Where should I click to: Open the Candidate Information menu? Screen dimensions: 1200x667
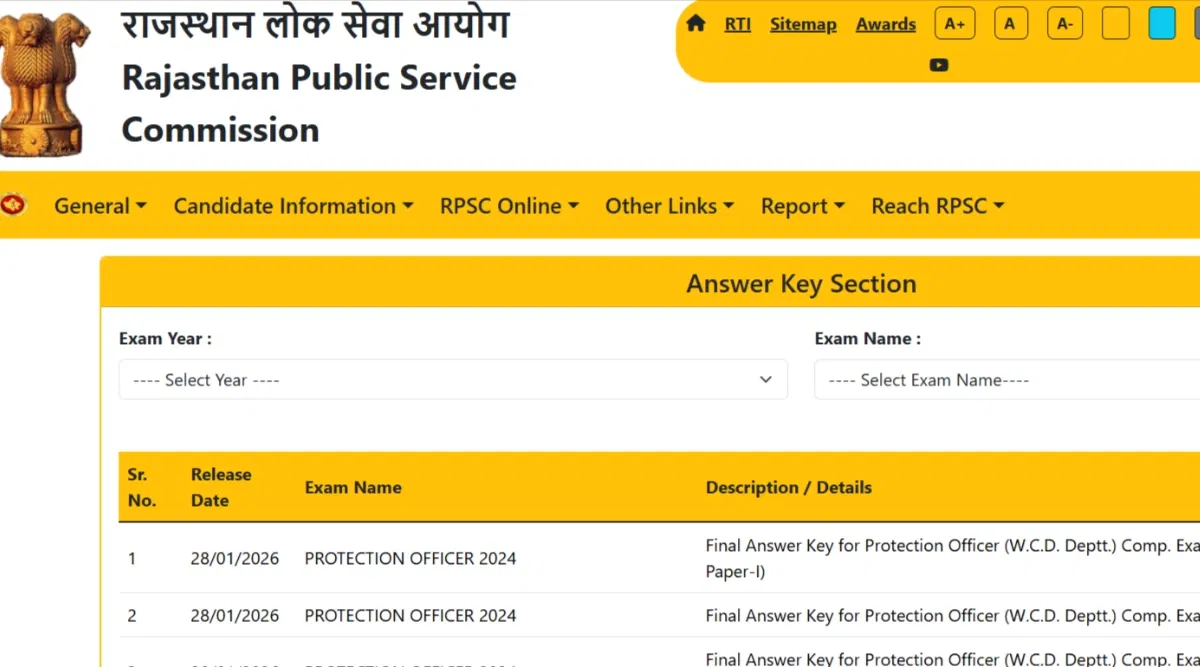coord(293,206)
